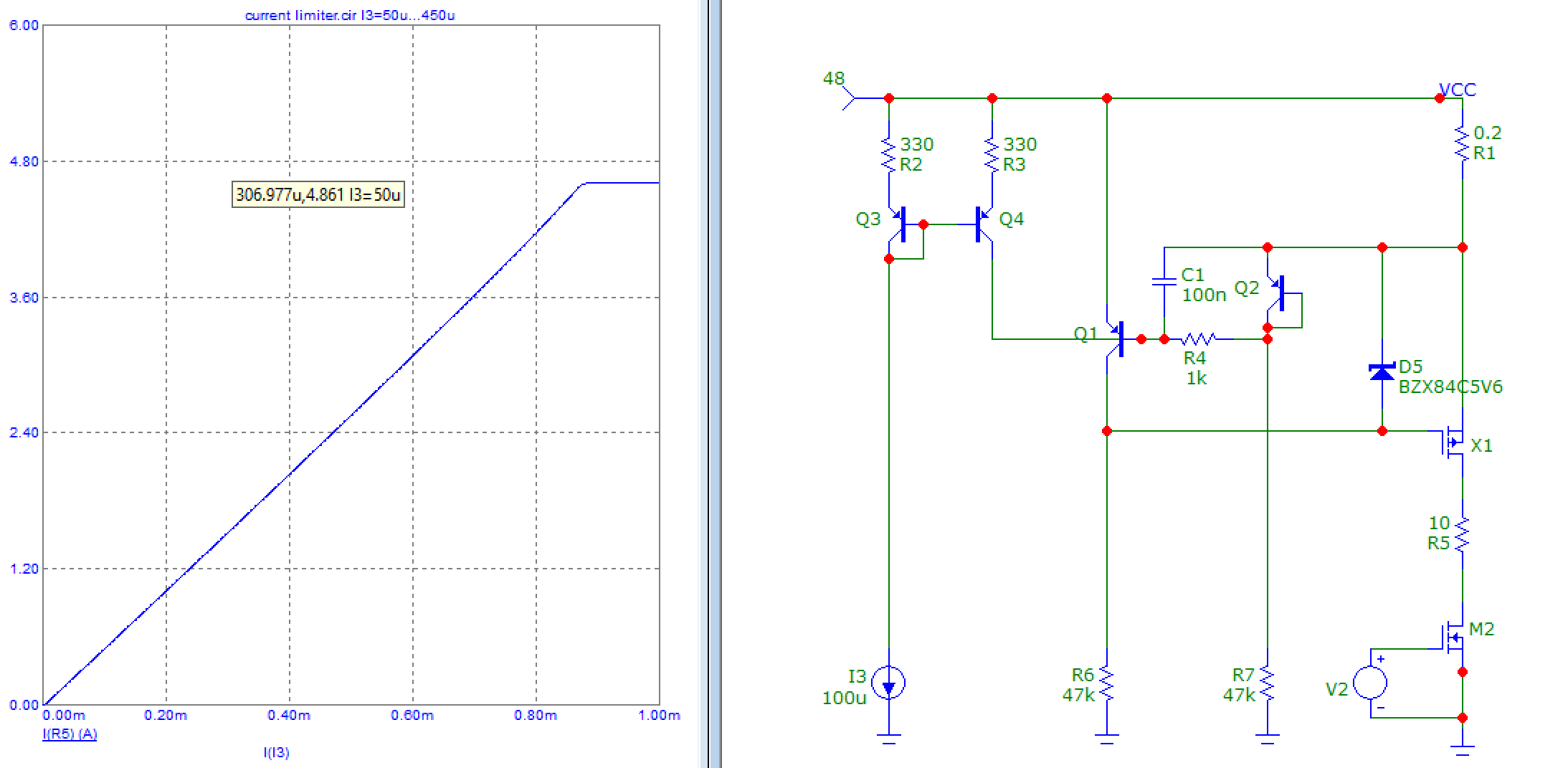Image resolution: width=1568 pixels, height=768 pixels.
Task: Click the '47k' value of R7
Action: tap(1239, 695)
